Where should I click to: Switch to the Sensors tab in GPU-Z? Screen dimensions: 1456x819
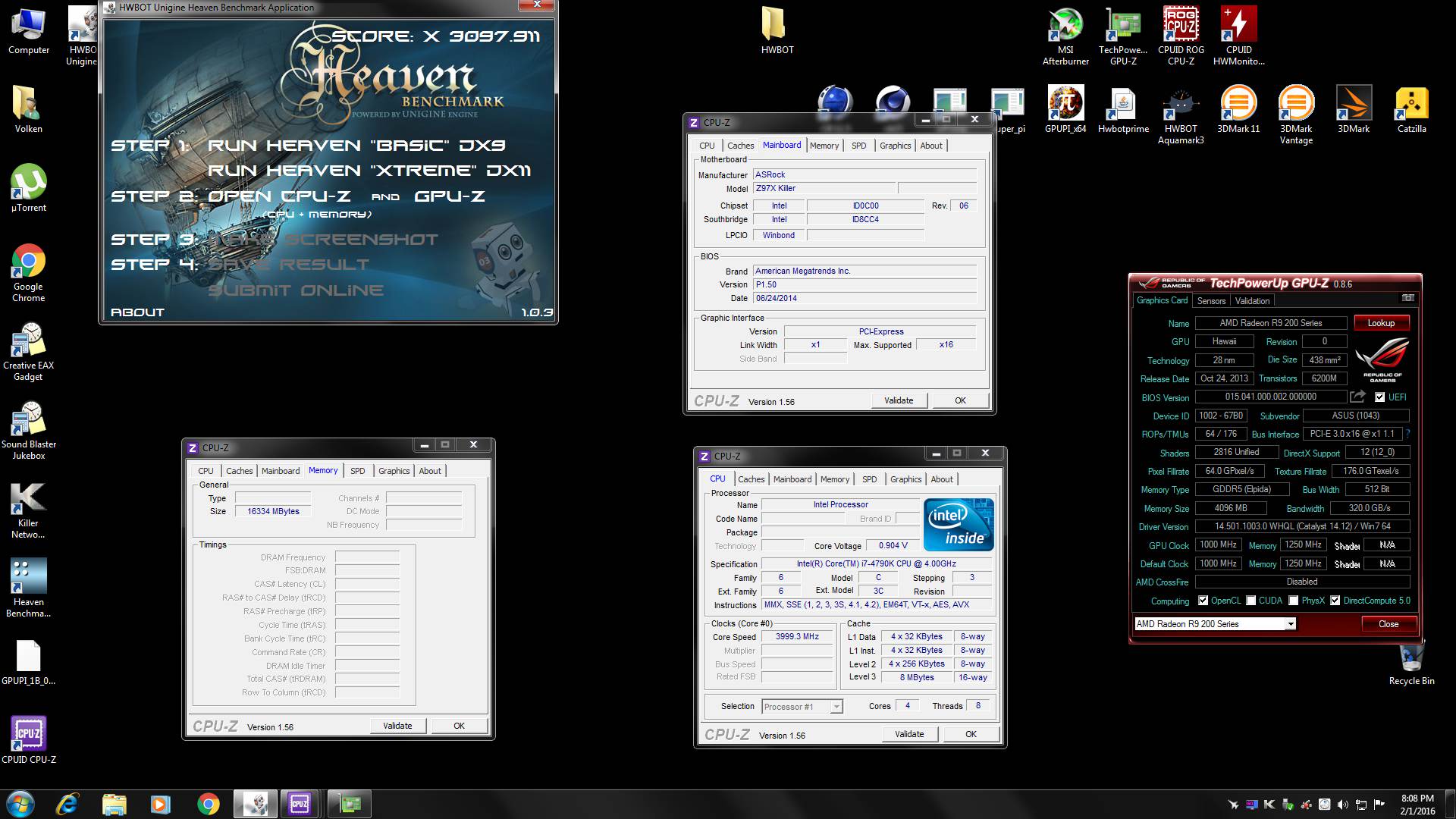pyautogui.click(x=1211, y=301)
